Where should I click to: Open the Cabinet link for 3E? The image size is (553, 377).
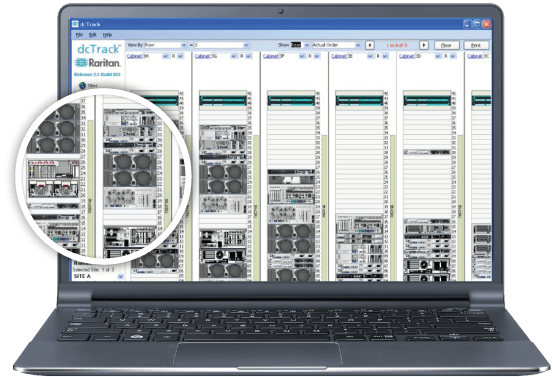click(339, 56)
